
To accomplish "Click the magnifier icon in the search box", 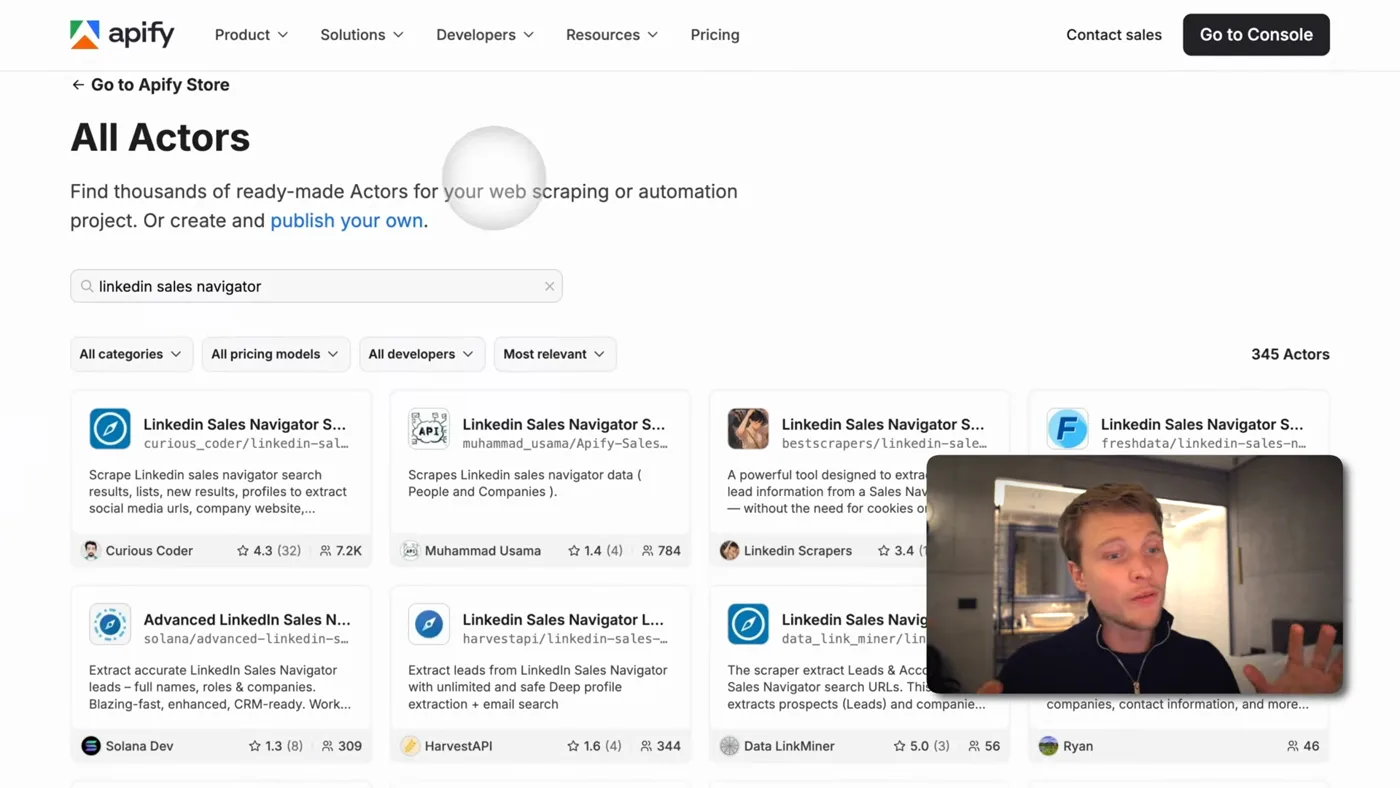I will (x=87, y=286).
